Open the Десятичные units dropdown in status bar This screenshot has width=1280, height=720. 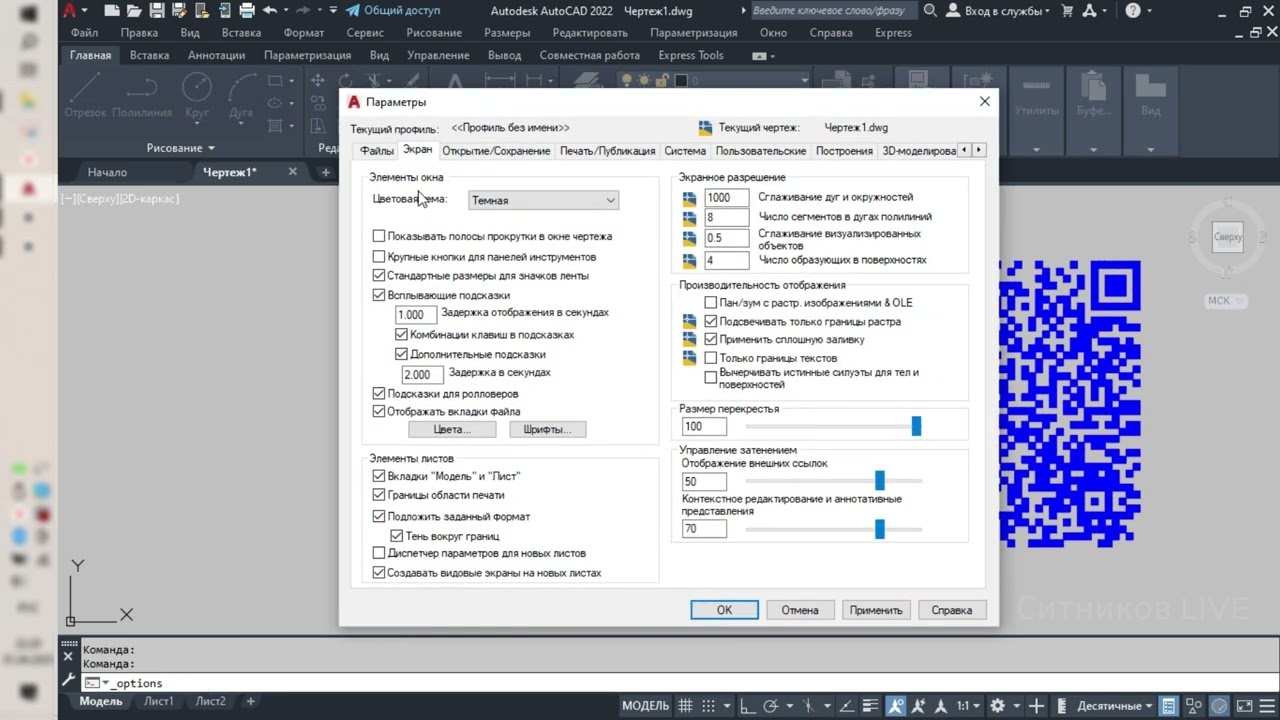(x=1113, y=705)
